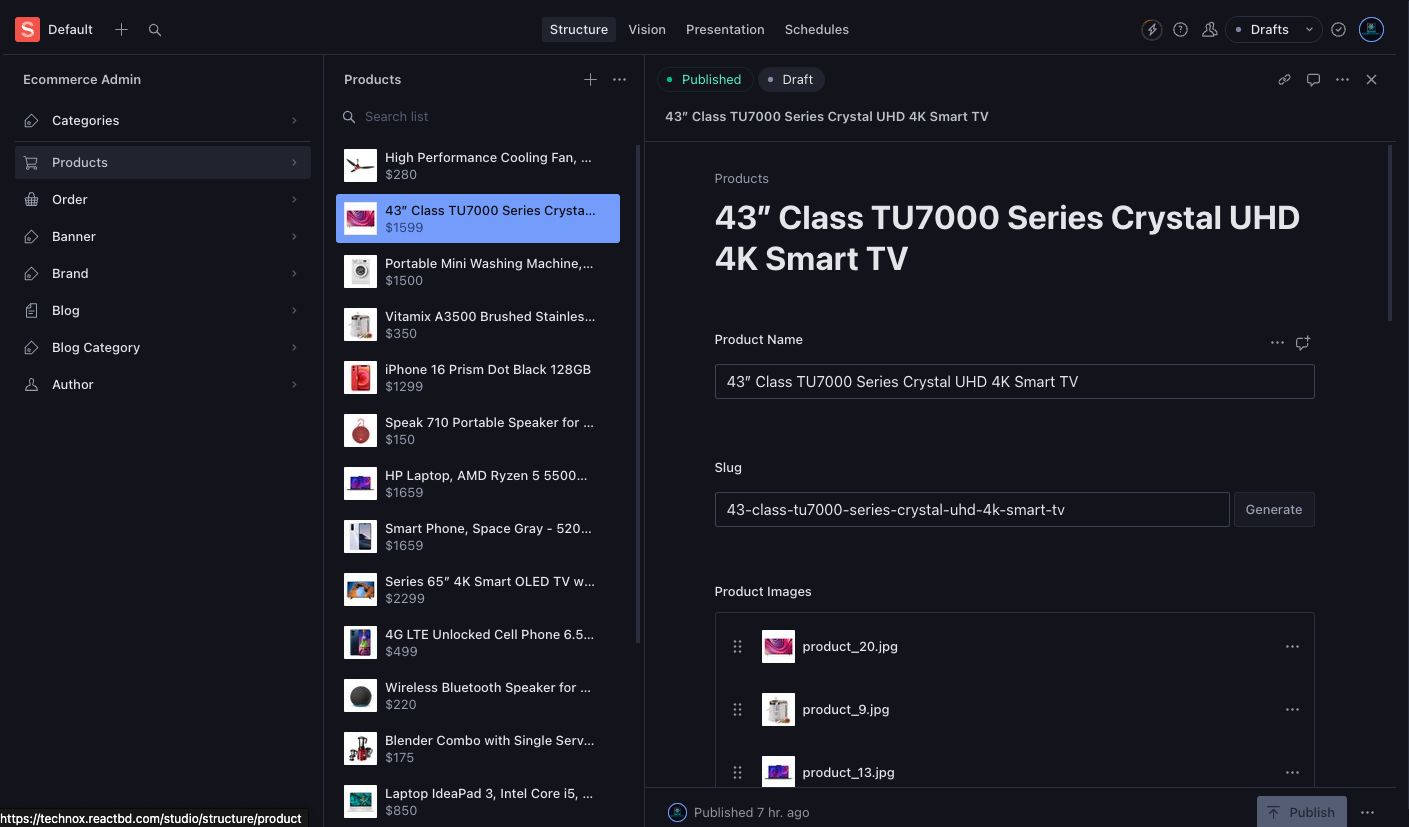Click product_9.jpg image thumbnail
The image size is (1409, 827).
click(x=778, y=709)
